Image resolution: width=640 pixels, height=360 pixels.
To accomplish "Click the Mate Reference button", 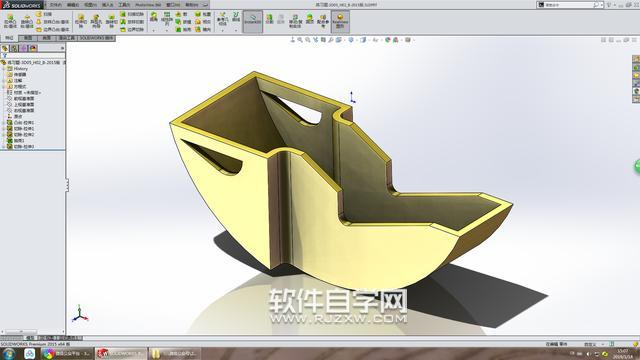I will 323,21.
